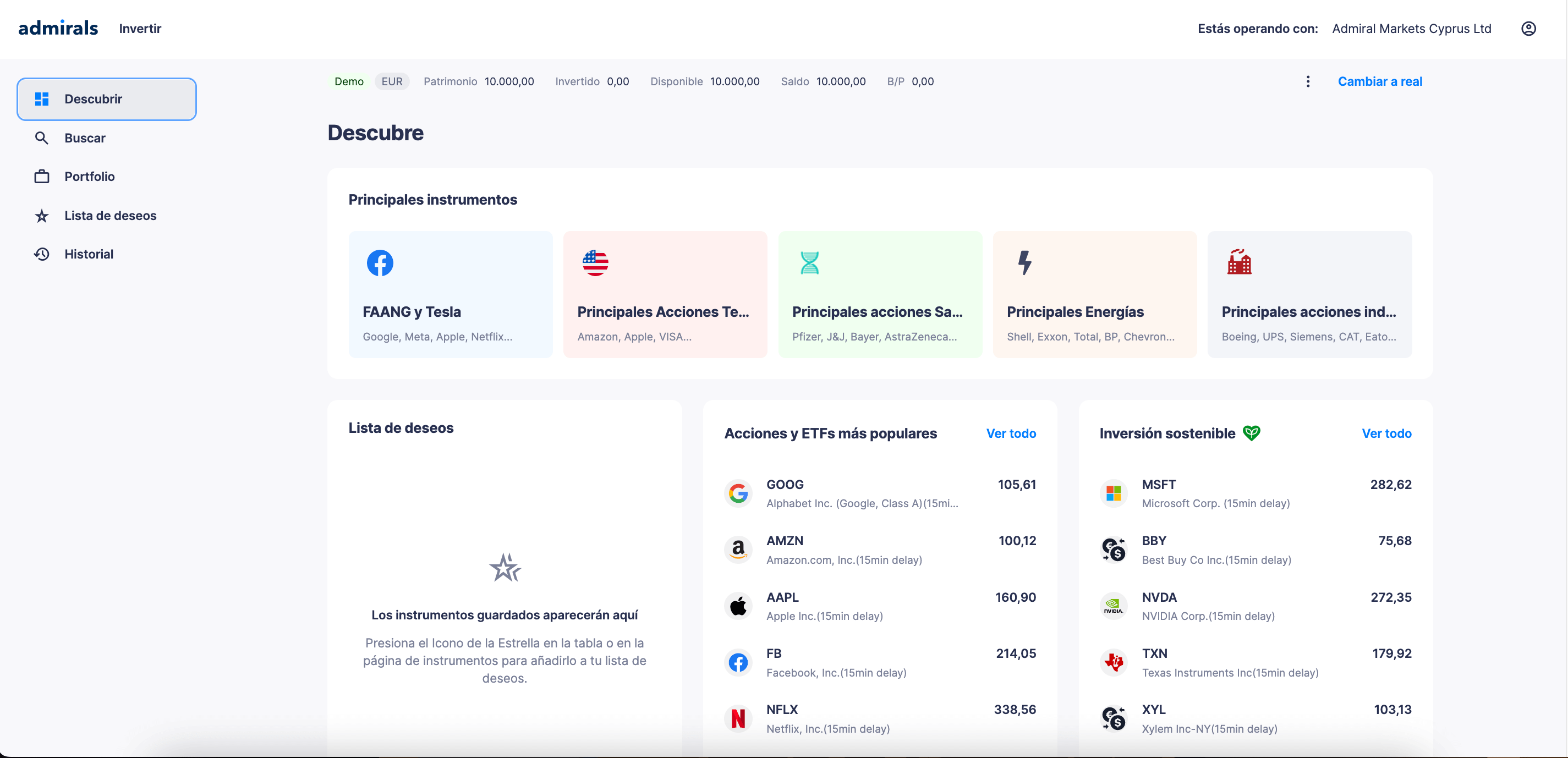This screenshot has height=758, width=1568.
Task: Click the NVIDIA logo next to NVDA
Action: 1114,606
